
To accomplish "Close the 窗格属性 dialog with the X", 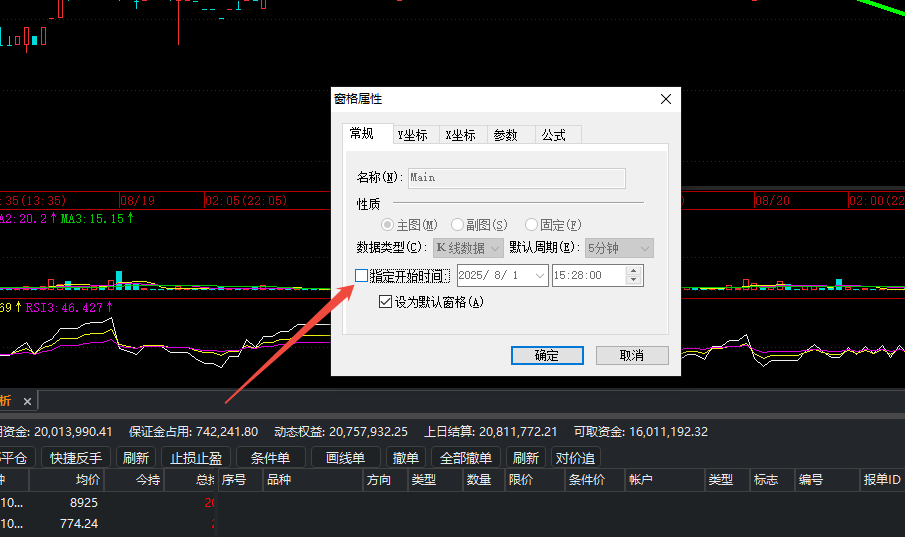I will (666, 99).
